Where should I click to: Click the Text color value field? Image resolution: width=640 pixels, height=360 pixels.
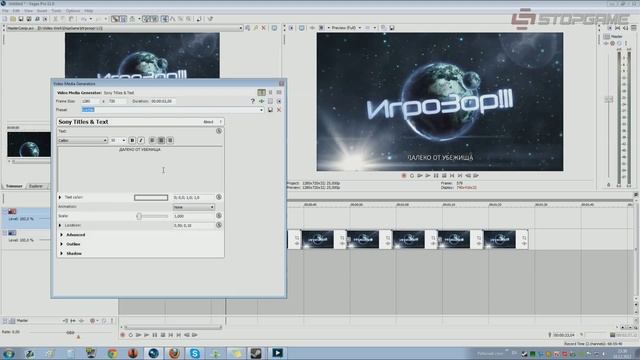pyautogui.click(x=193, y=198)
